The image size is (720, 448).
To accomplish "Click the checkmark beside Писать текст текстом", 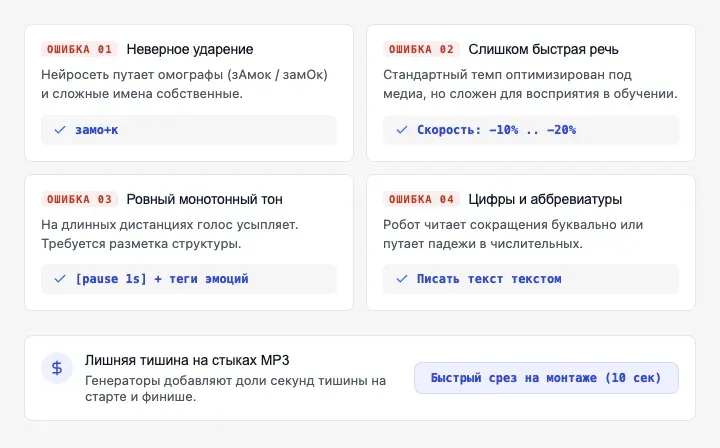I will (402, 279).
